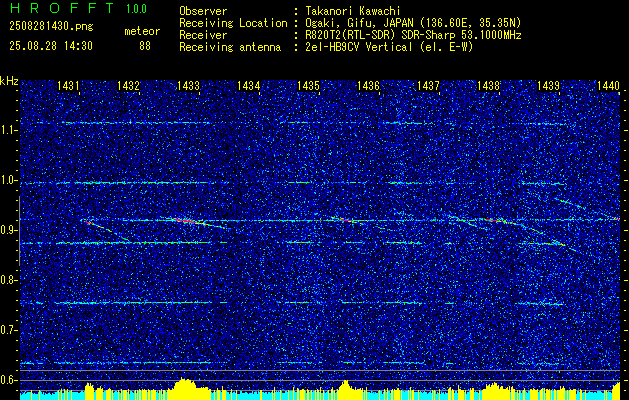Image resolution: width=629 pixels, height=400 pixels.
Task: Click the 1434 time marker
Action: point(248,85)
